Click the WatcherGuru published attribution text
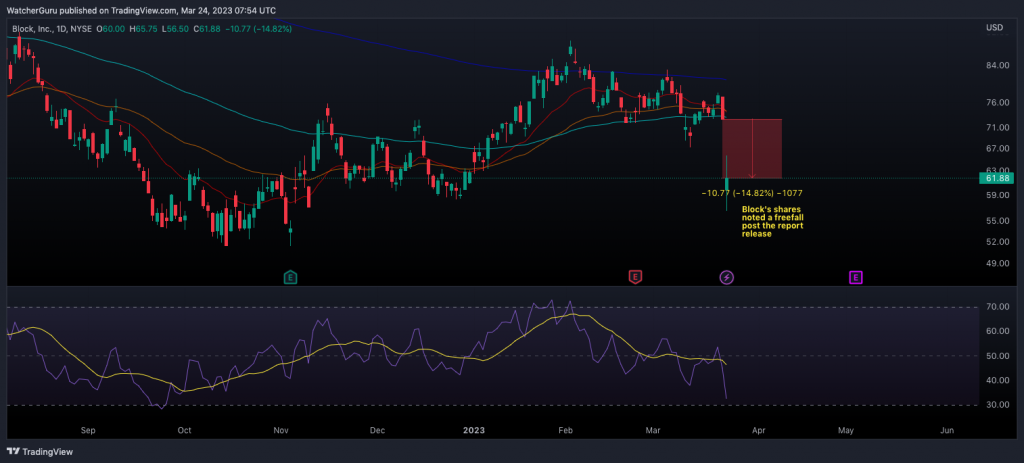This screenshot has width=1024, height=463. [140, 10]
